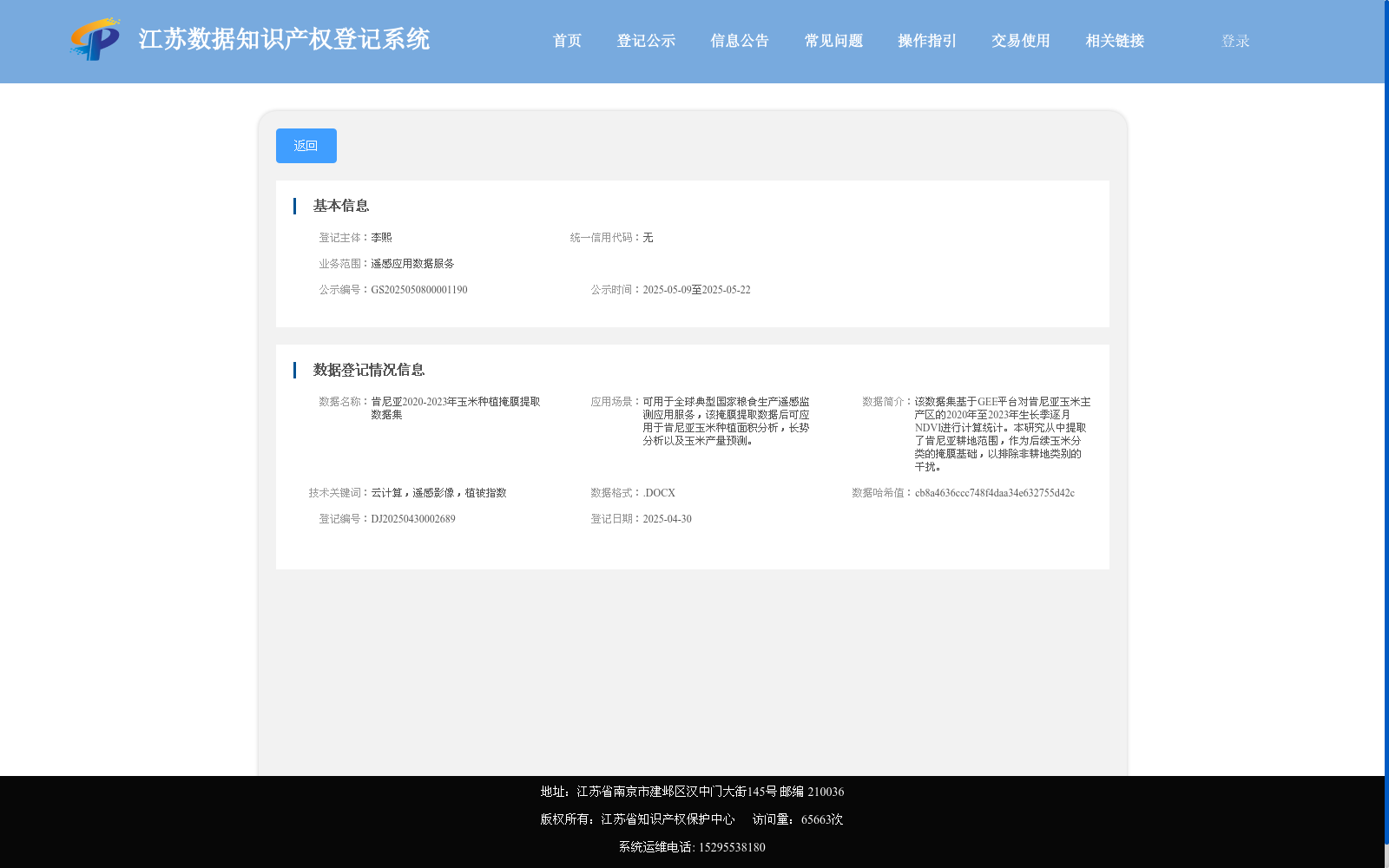
Task: Select the registration number DJ20250430002689
Action: tap(413, 519)
